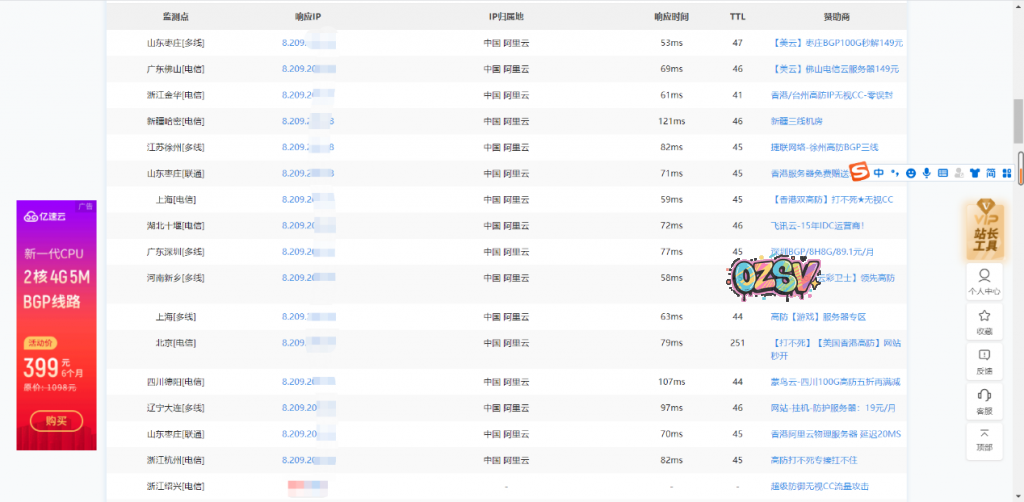Open the 新疆三线机房 sponsor link
Screen dimensions: 1024x502
[796, 121]
